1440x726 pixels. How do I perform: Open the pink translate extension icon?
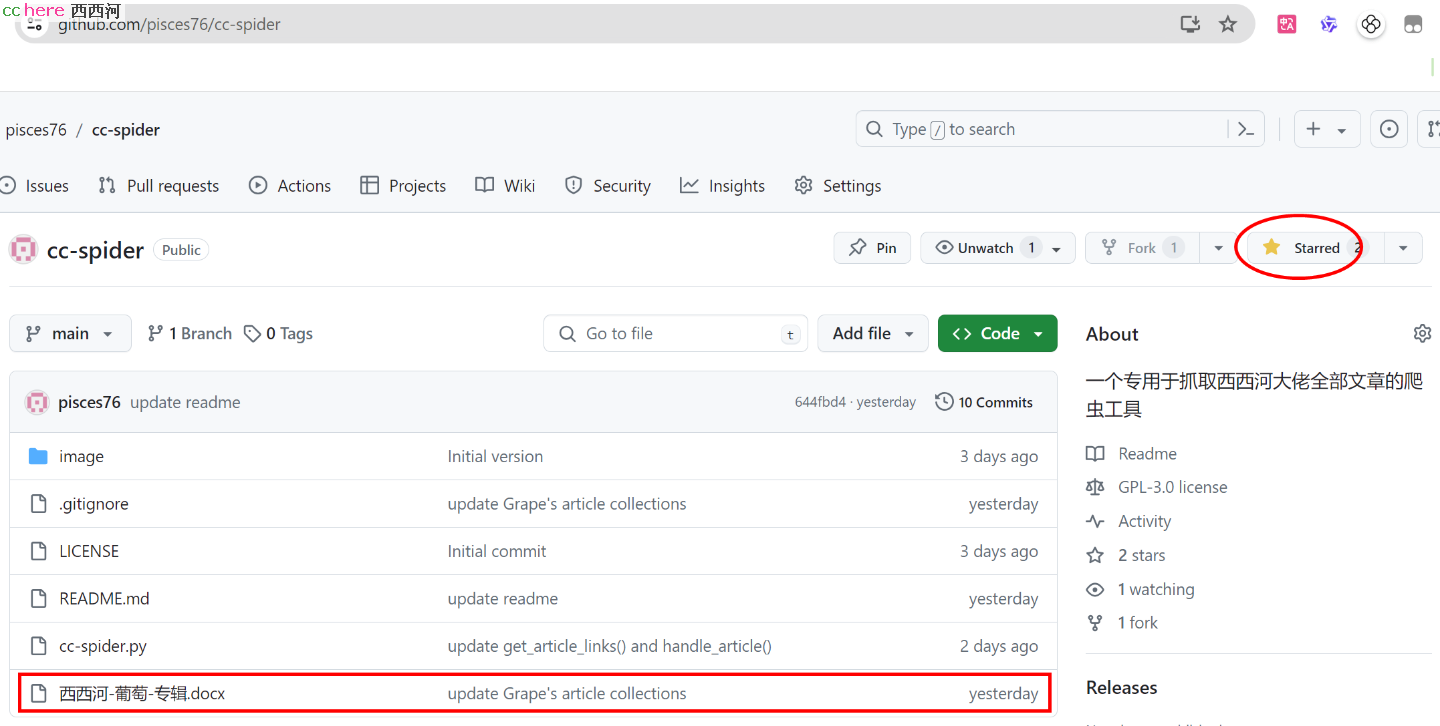1287,24
